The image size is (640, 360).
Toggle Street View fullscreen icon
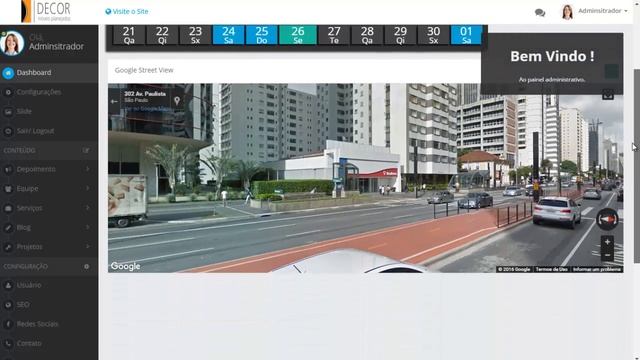point(608,96)
